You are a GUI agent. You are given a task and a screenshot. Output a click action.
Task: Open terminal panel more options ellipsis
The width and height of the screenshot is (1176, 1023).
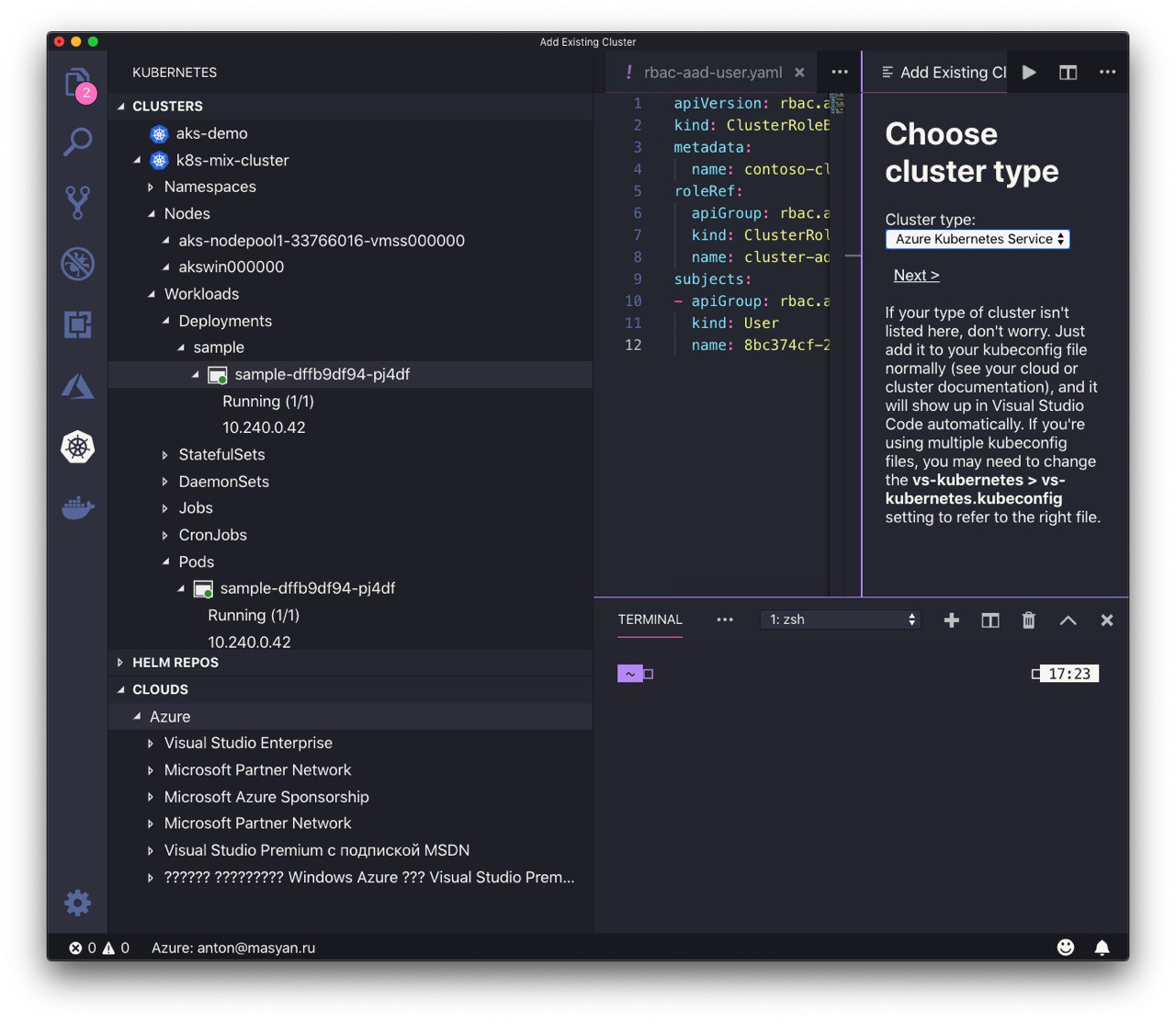pos(725,619)
